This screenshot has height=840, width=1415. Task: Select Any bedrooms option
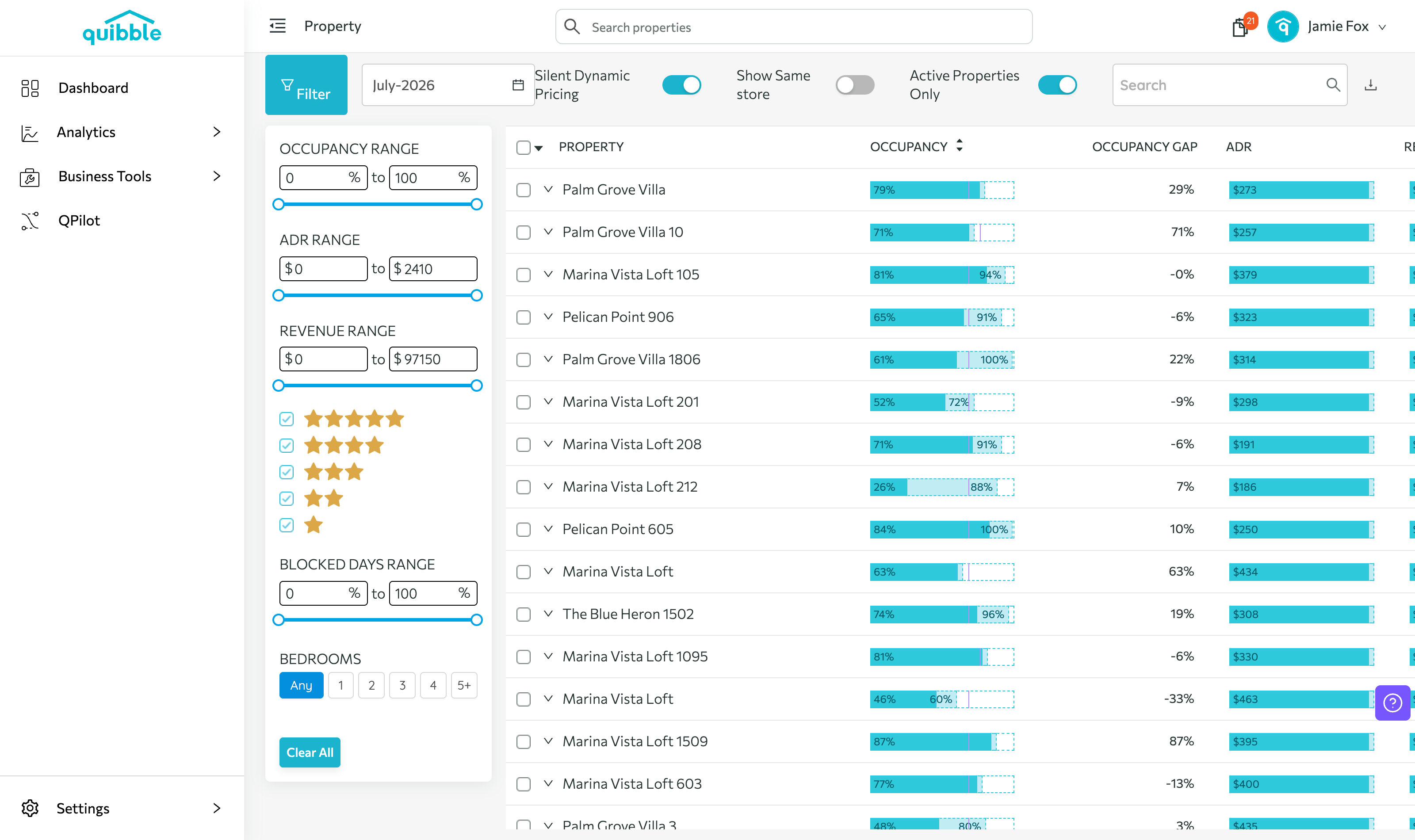(x=301, y=685)
